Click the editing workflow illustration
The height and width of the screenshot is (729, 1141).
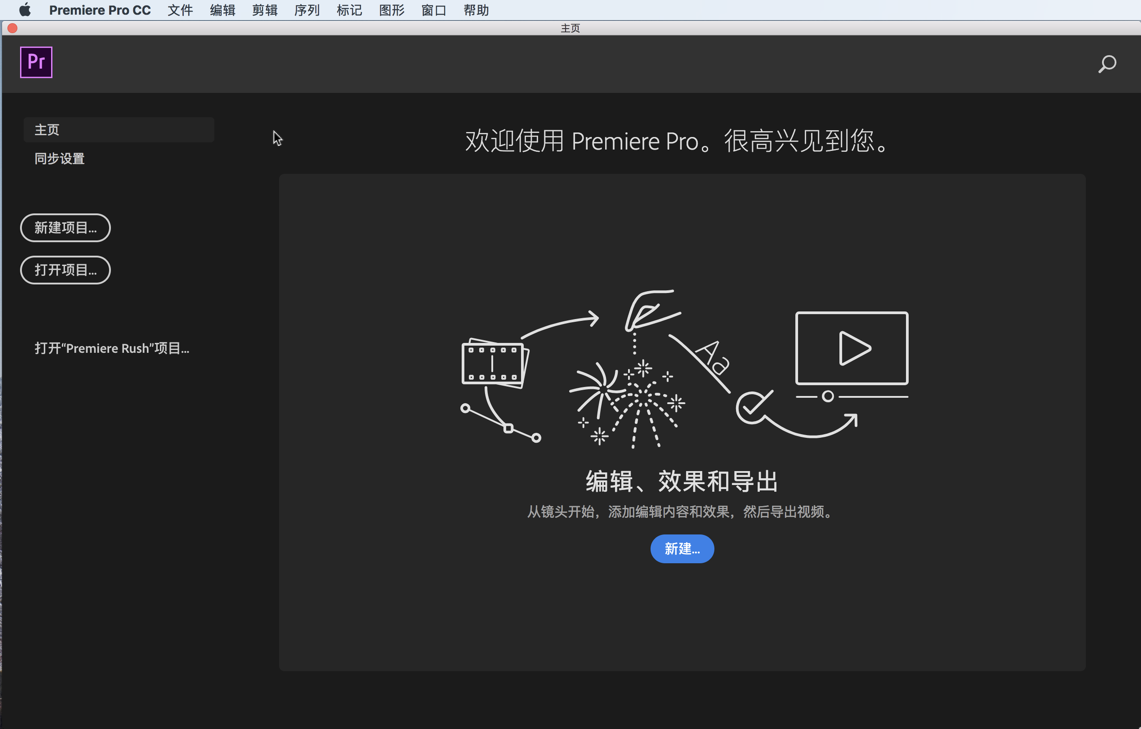pos(685,369)
